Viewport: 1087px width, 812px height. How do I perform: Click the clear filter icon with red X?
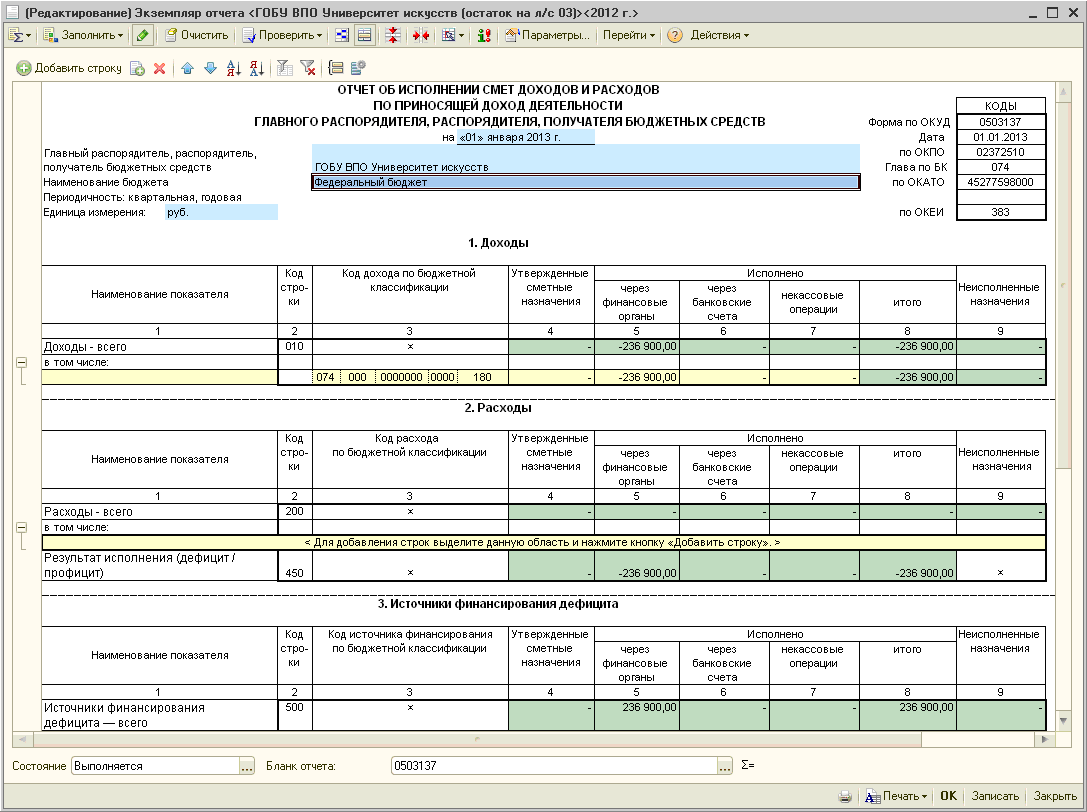pyautogui.click(x=307, y=68)
